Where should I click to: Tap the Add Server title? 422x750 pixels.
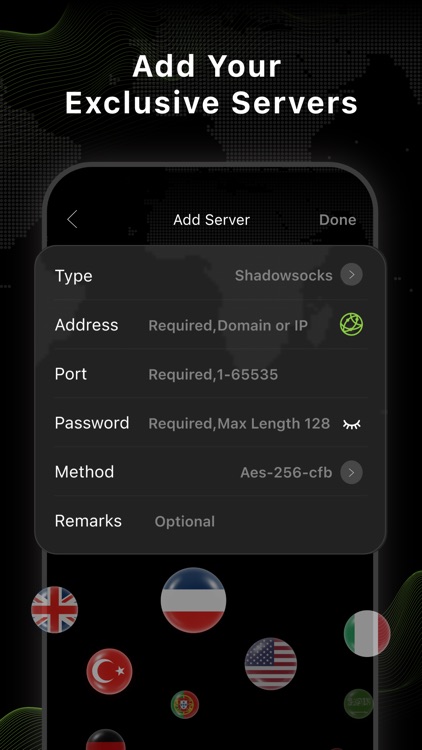coord(211,220)
